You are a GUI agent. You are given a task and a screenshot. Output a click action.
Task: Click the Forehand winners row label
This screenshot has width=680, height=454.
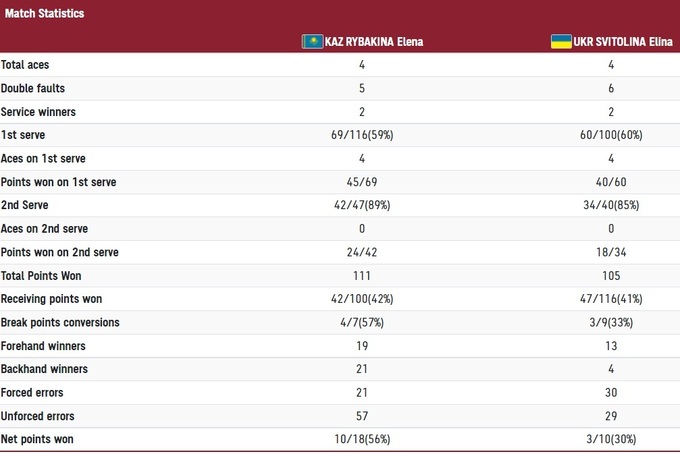click(x=43, y=346)
